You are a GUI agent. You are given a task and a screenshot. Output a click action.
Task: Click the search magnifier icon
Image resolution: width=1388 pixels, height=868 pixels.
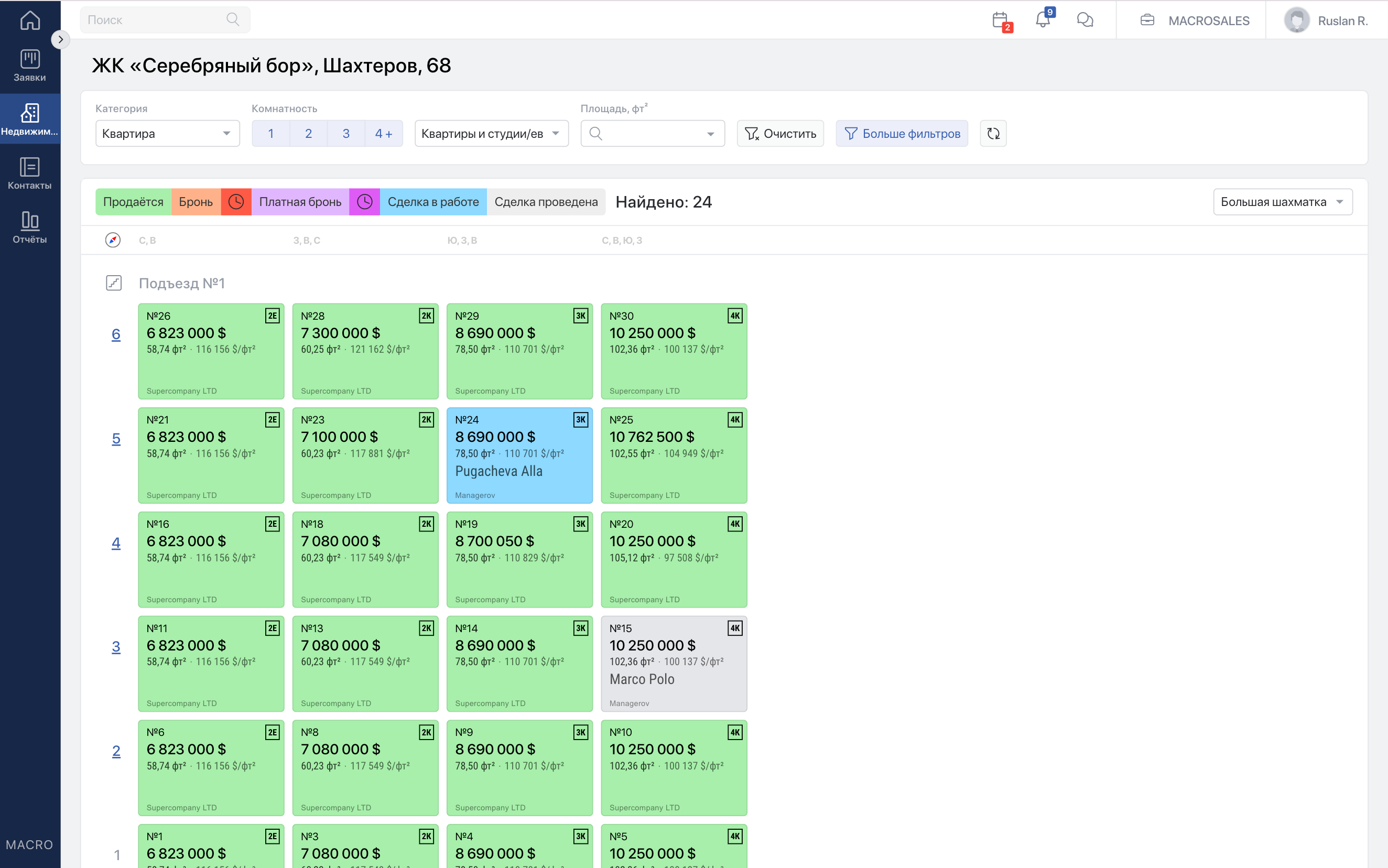pos(233,19)
